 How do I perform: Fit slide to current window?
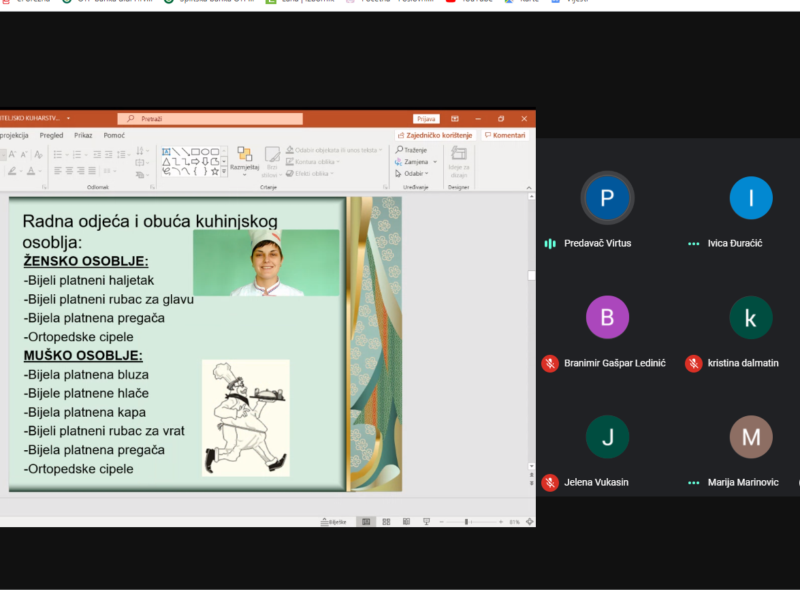click(530, 521)
